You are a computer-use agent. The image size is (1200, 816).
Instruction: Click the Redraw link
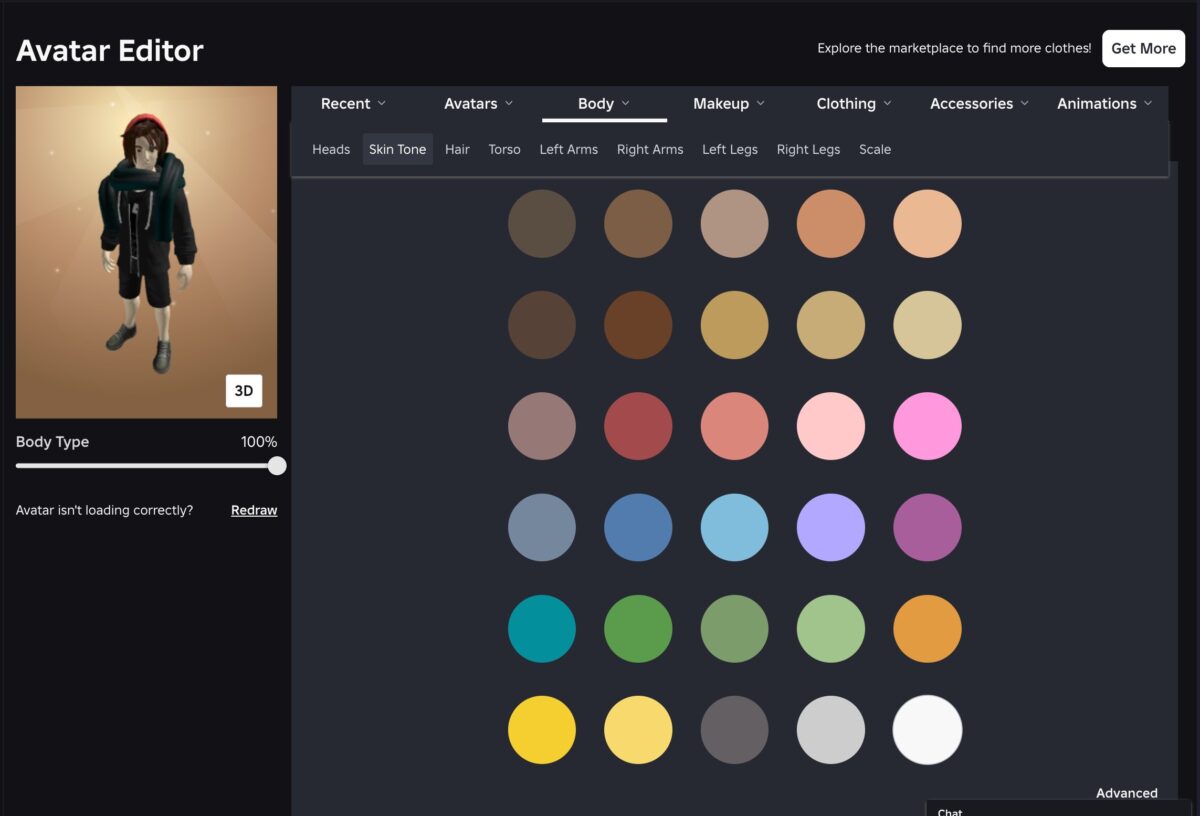tap(254, 510)
